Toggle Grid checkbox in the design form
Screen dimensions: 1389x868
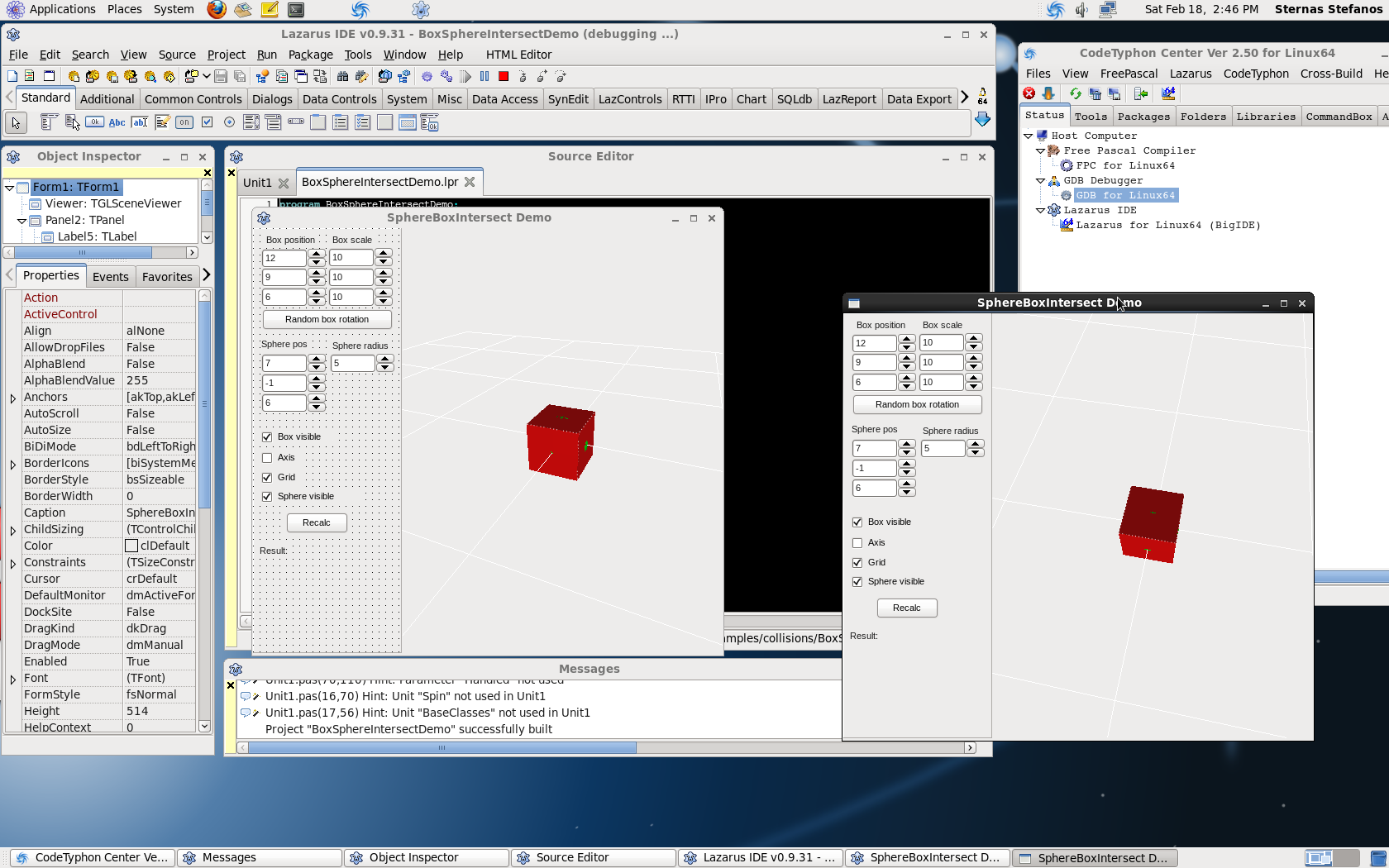tap(267, 478)
